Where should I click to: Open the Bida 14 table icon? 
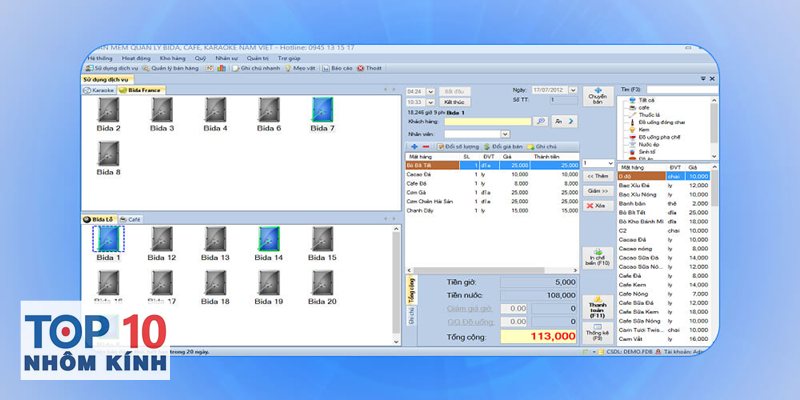(268, 239)
